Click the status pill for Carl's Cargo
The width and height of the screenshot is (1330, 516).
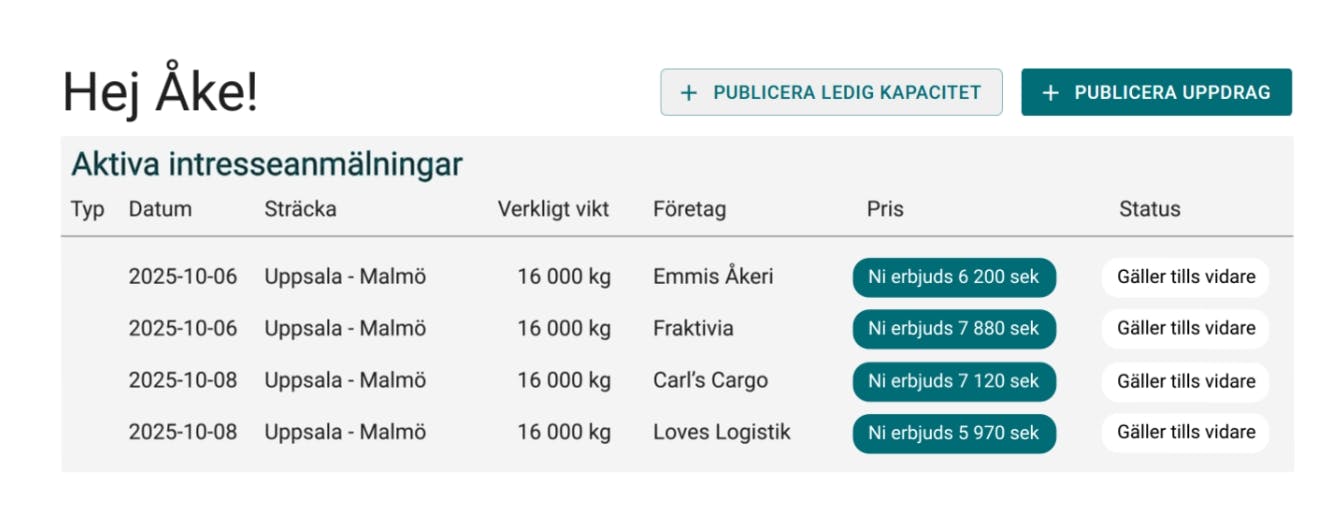(1185, 381)
